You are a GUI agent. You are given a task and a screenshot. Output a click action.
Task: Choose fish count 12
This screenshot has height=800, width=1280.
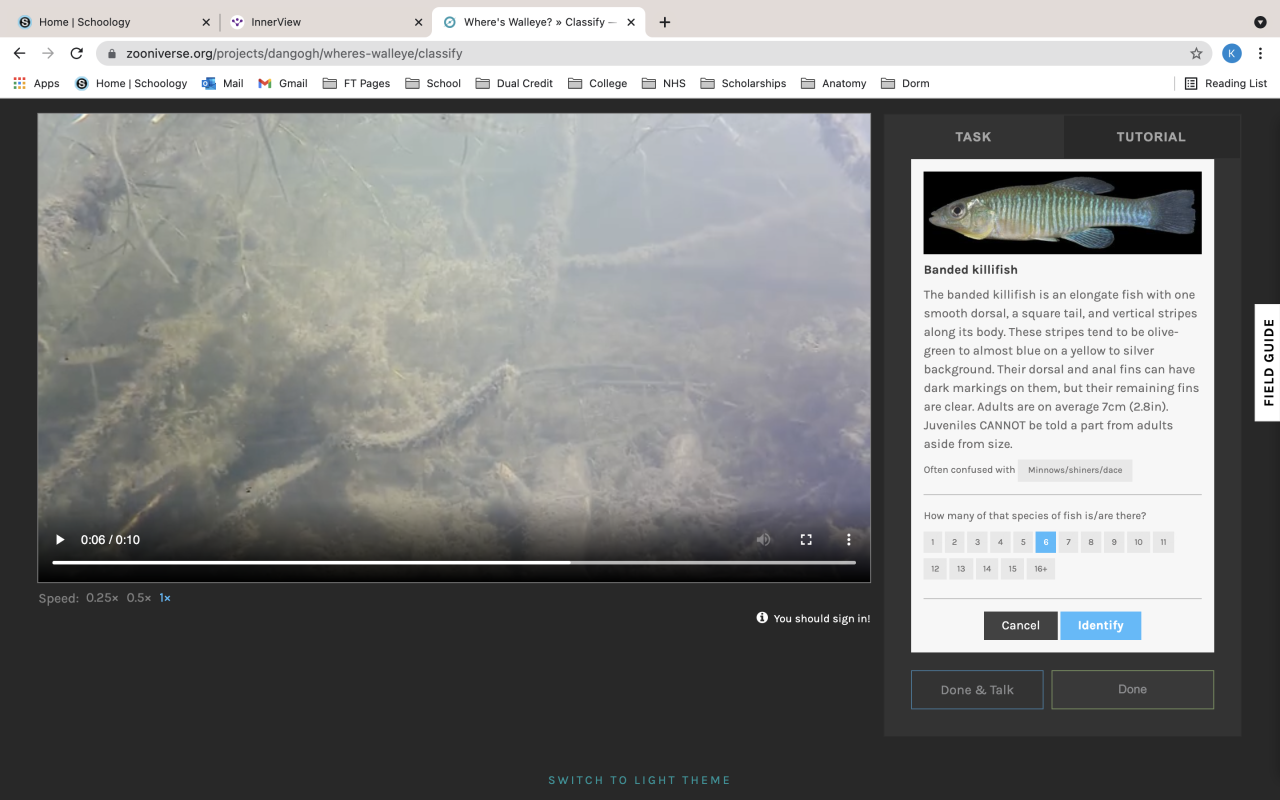pos(935,569)
